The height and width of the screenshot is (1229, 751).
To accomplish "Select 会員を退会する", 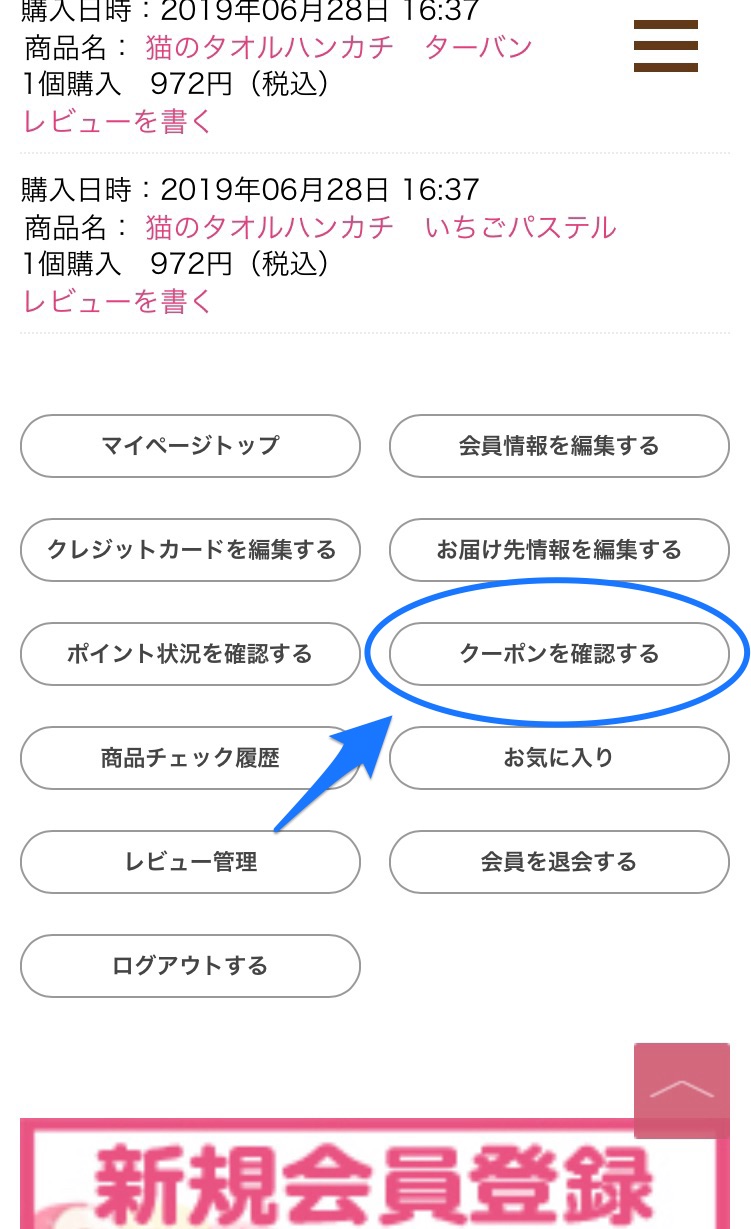I will (559, 862).
